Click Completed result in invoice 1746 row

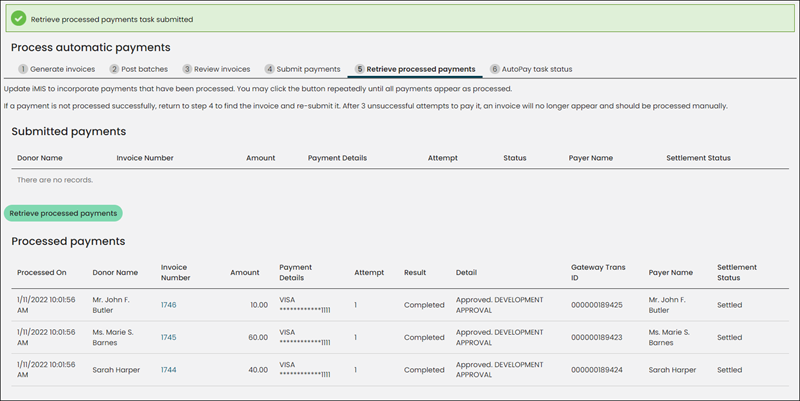coord(424,305)
